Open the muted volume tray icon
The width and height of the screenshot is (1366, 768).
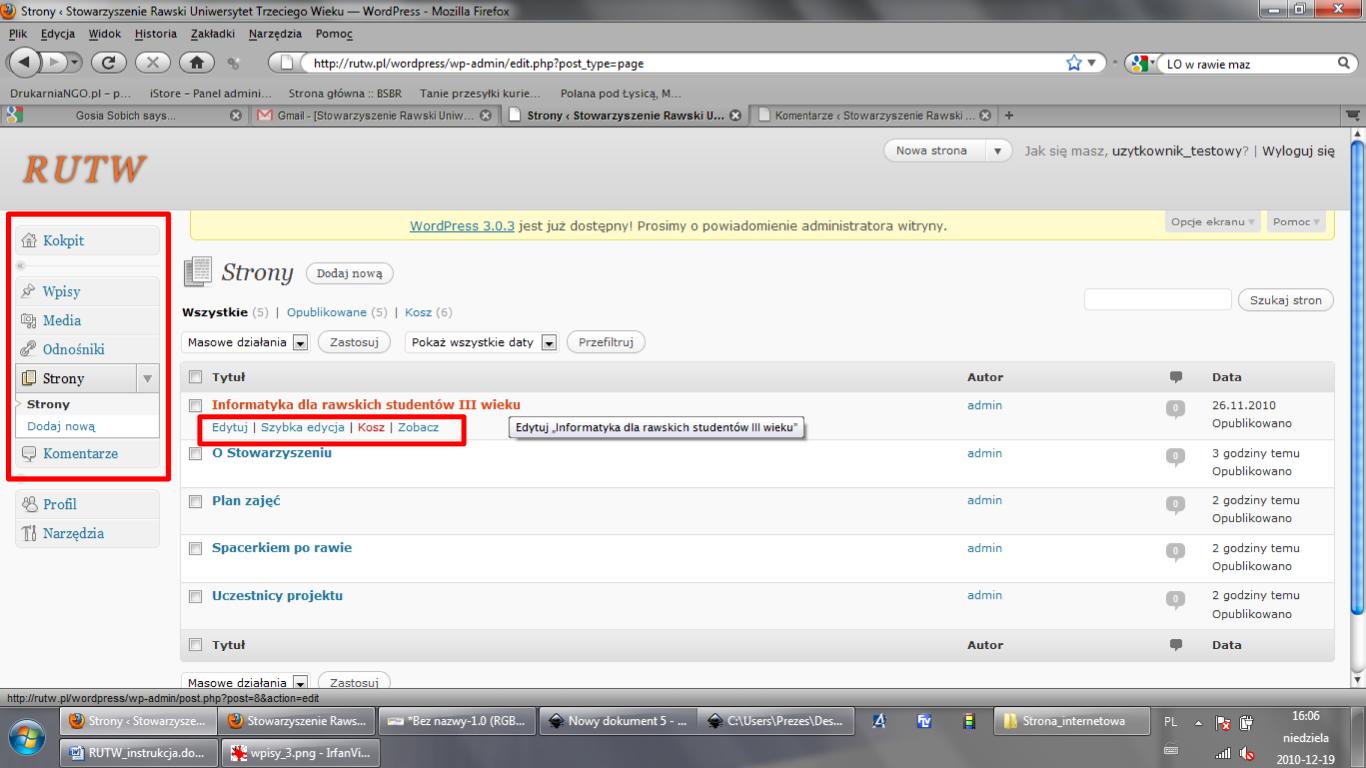1247,753
